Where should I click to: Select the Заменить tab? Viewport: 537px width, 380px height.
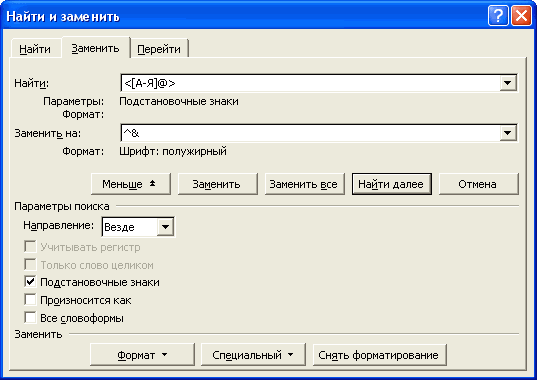96,48
